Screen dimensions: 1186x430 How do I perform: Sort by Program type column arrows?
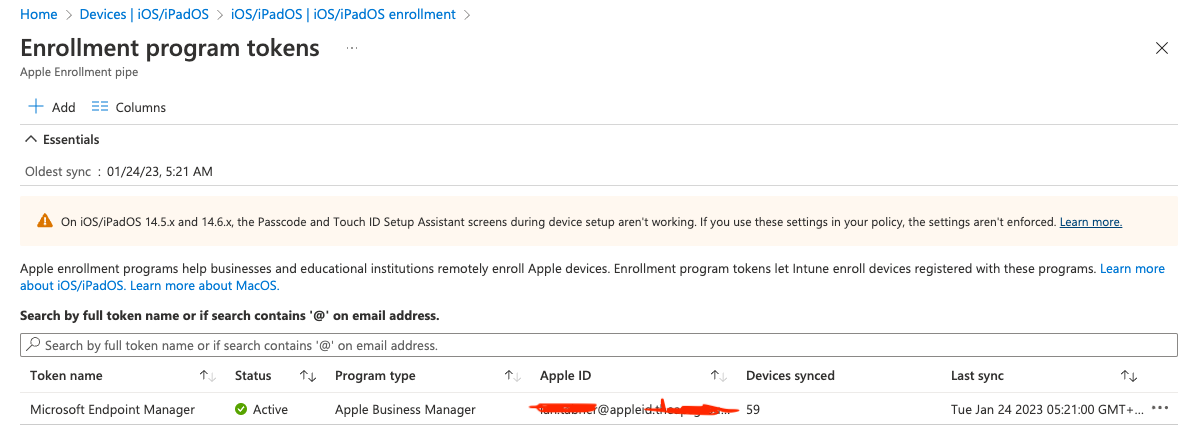512,375
